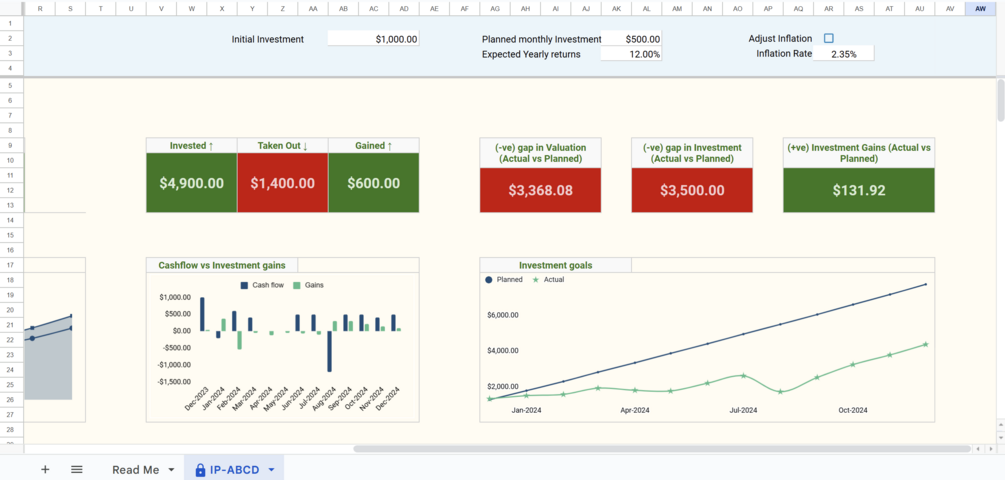
Task: Toggle the Adjust Inflation checkbox
Action: coord(829,38)
